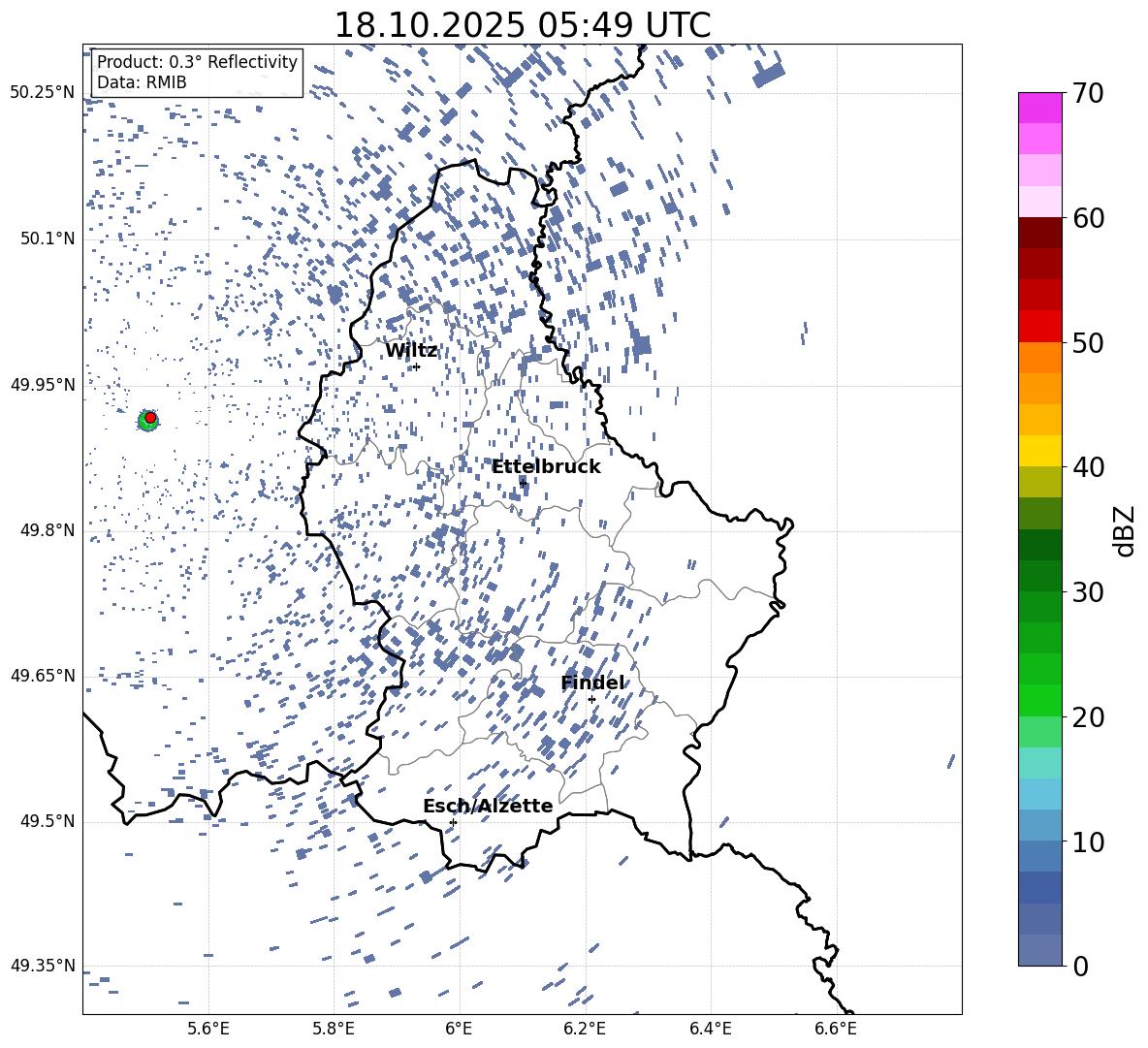Click the light blue 15 dBZ colorbar swatch
Screen dimensions: 1148x1048
tap(1039, 793)
